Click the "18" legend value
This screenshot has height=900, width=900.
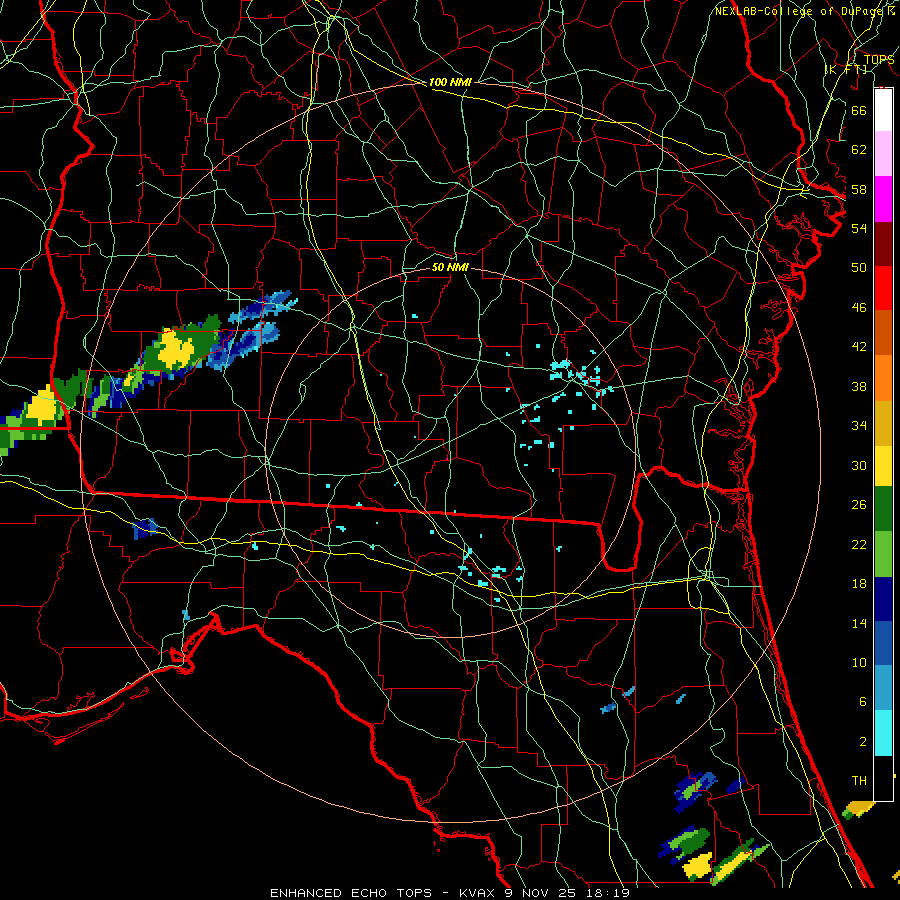click(859, 584)
